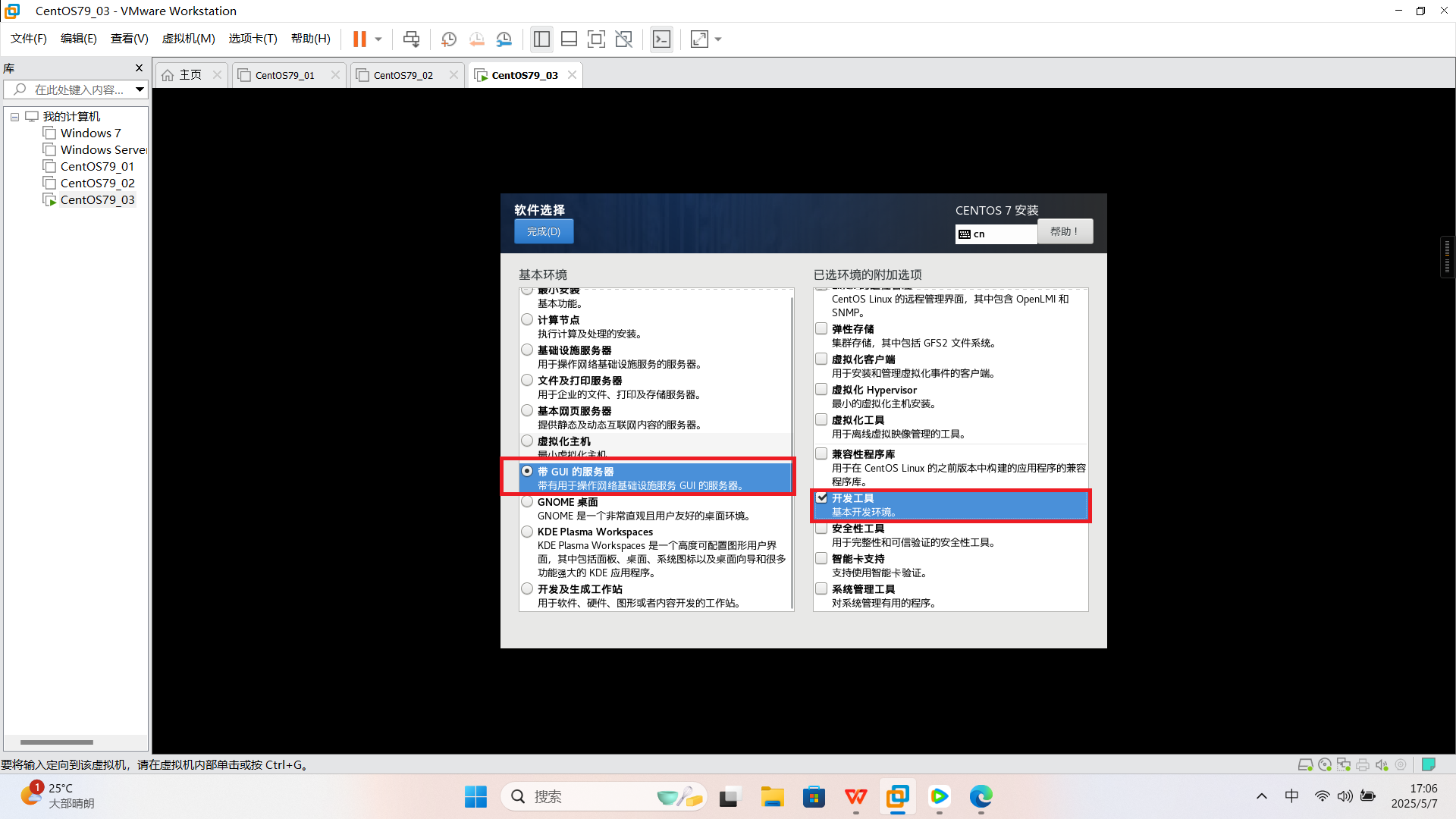Screen dimensions: 1456x819
Task: Select the 计算节点 radio button
Action: 527,319
